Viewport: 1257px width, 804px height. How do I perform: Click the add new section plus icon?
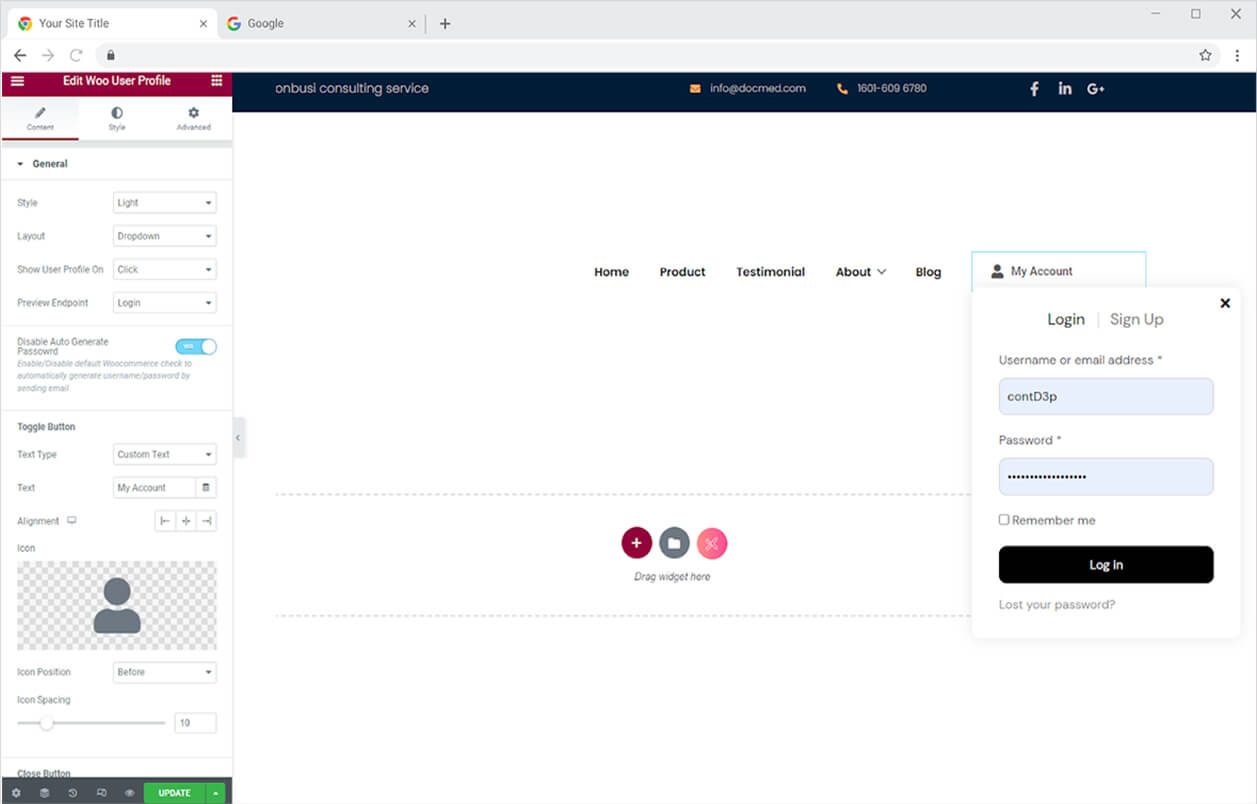[637, 543]
